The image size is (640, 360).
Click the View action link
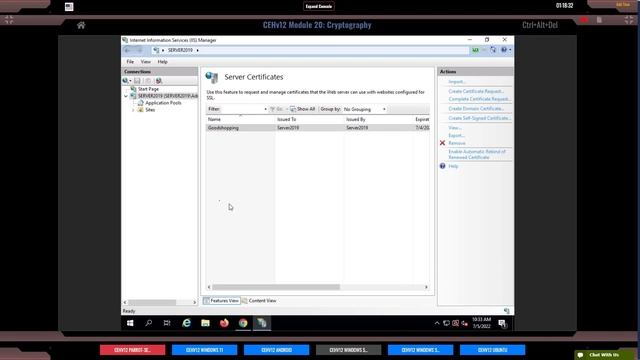455,128
